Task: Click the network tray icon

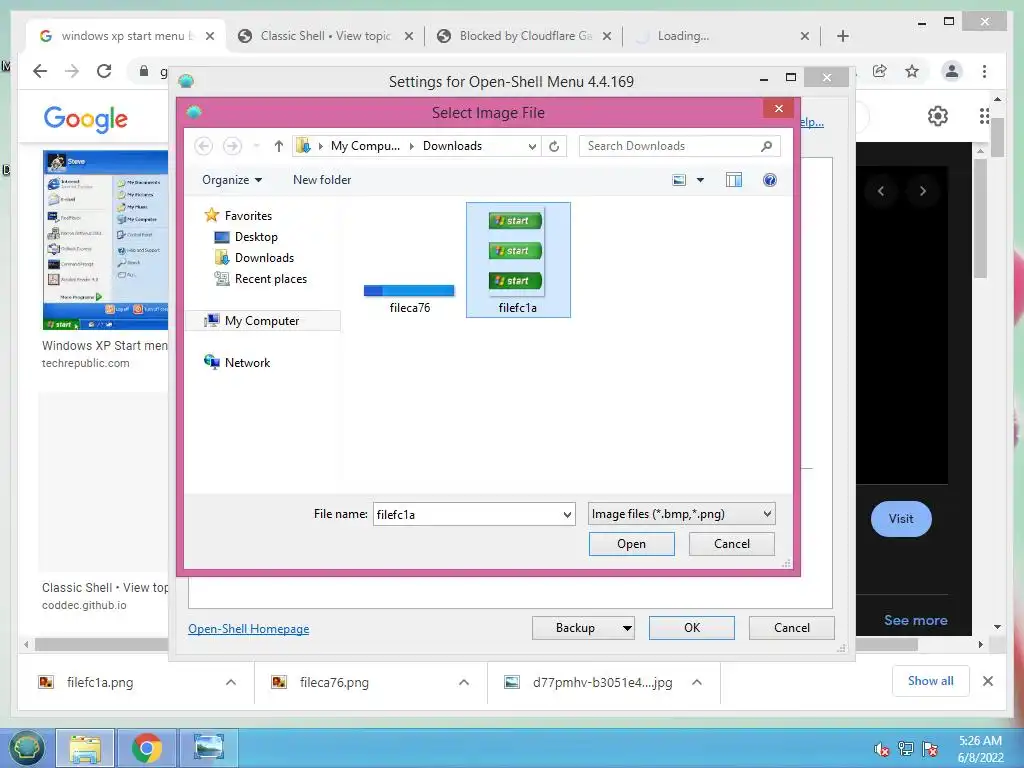Action: (x=906, y=749)
